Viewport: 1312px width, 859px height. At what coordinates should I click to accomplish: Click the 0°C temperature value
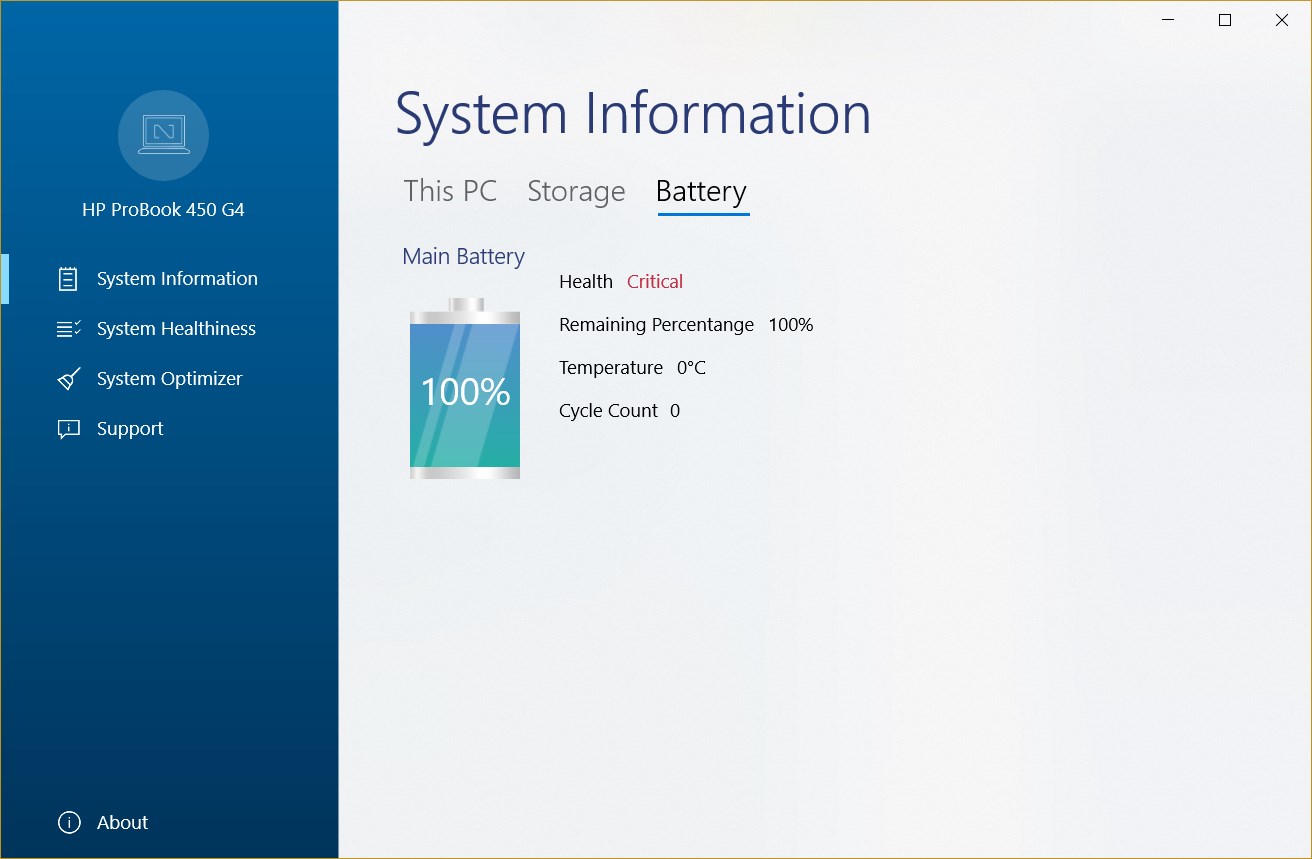point(691,368)
